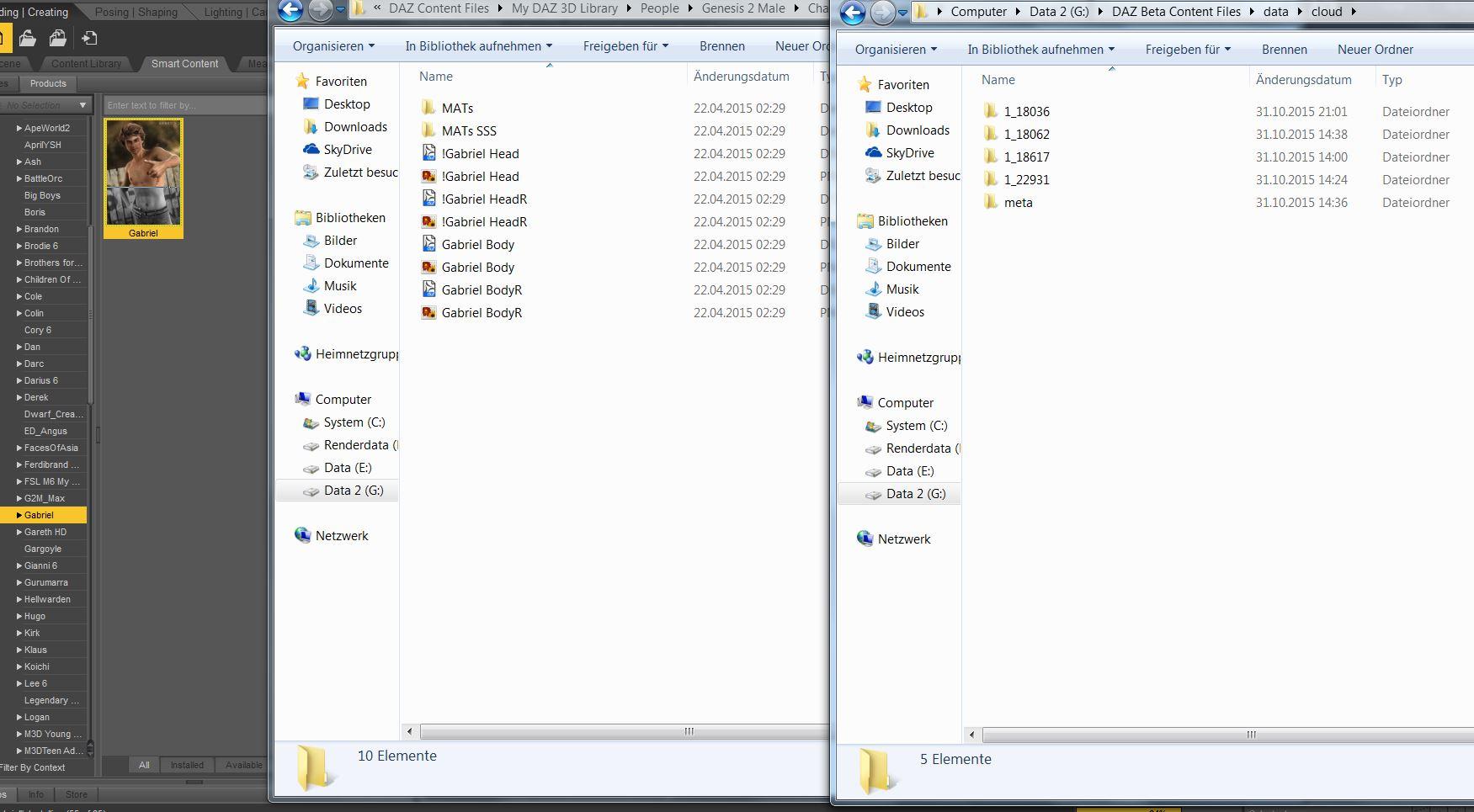
Task: Select 'Data (E:)' in the cloud window sidebar
Action: [910, 470]
